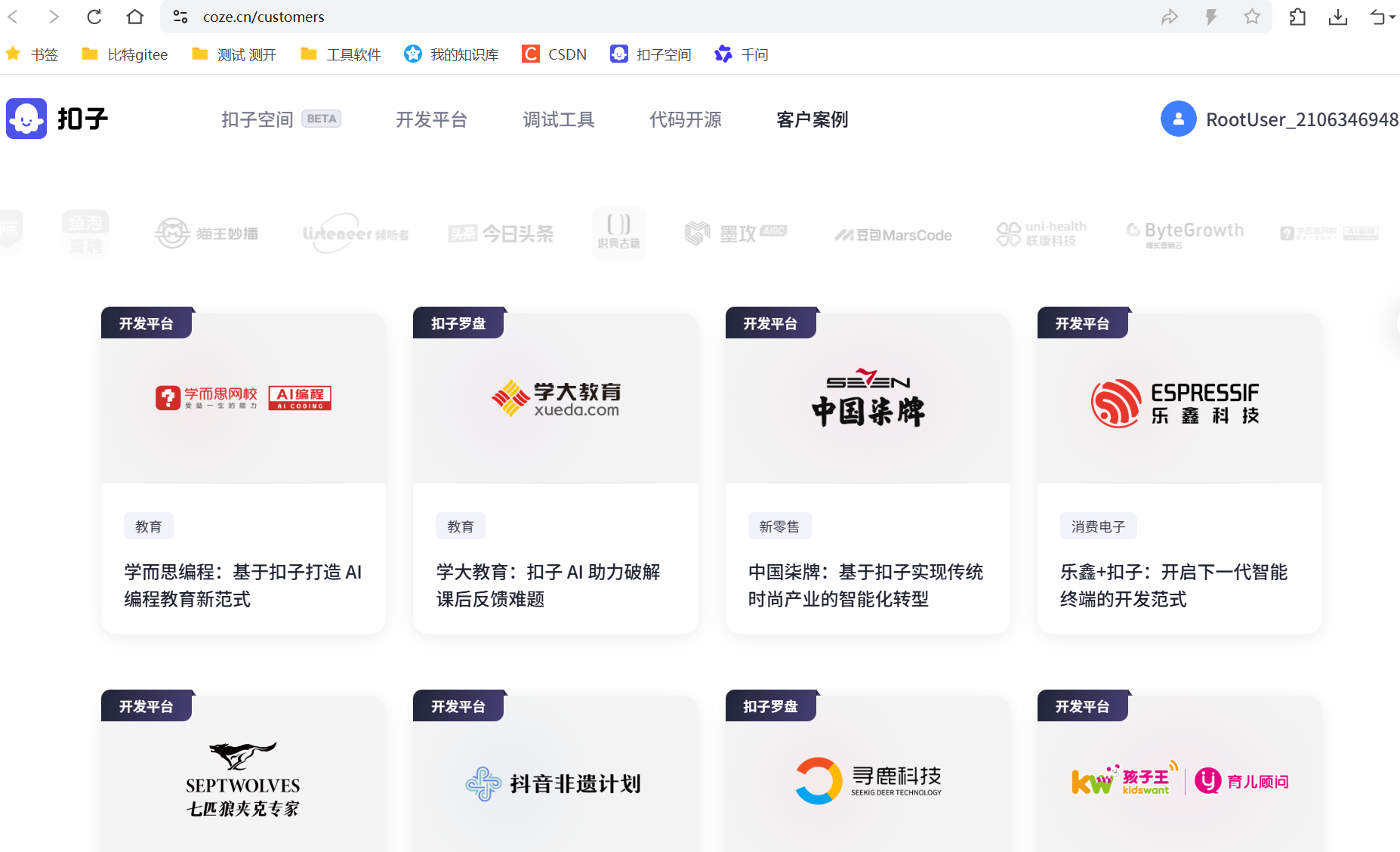
Task: Reload the page with refresh icon
Action: point(94,17)
